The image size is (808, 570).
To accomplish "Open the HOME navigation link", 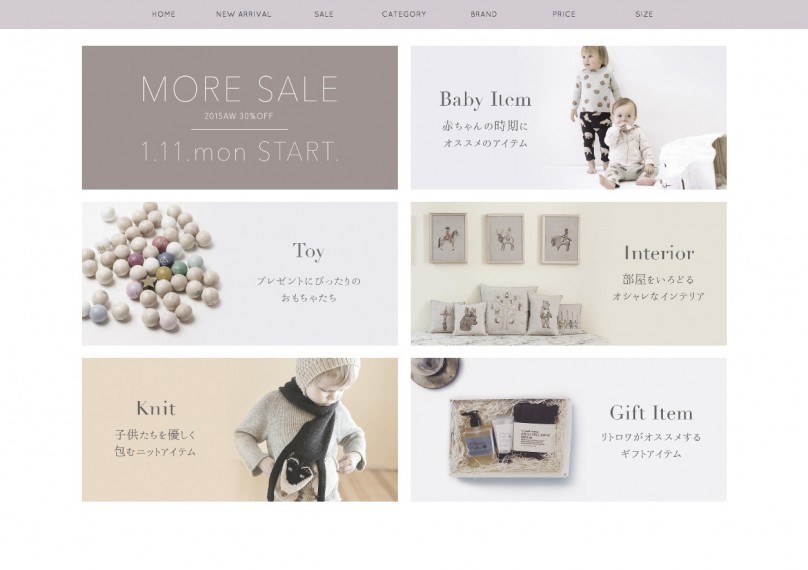I will click(163, 14).
